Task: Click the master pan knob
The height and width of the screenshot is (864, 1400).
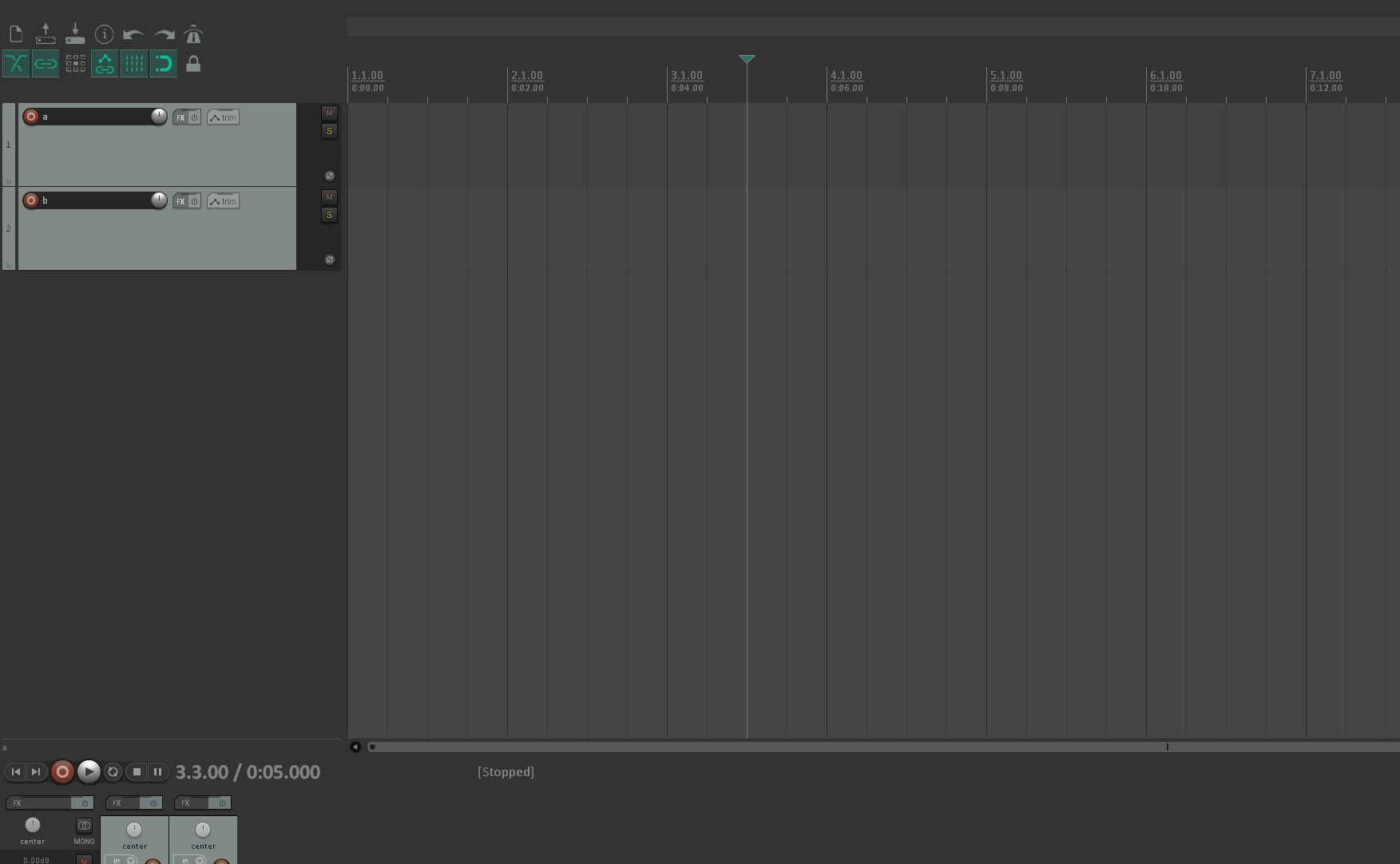Action: 33,825
